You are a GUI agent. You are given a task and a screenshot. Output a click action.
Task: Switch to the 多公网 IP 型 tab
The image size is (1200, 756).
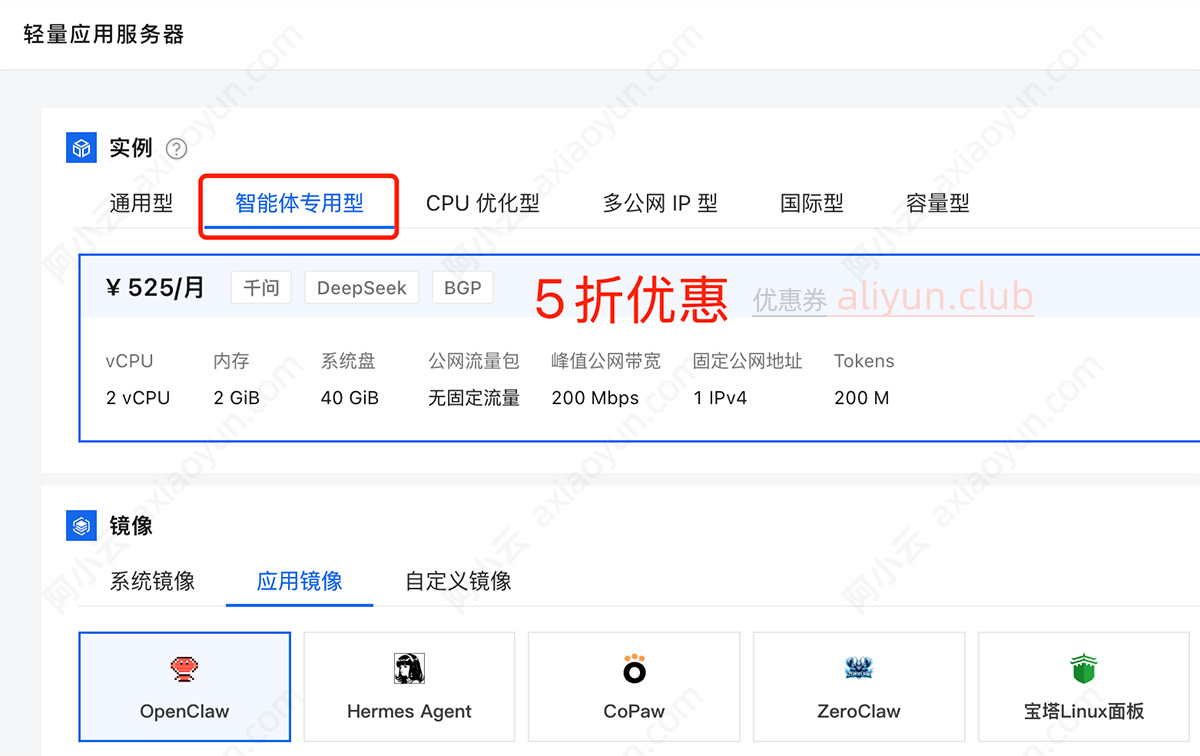[x=660, y=203]
